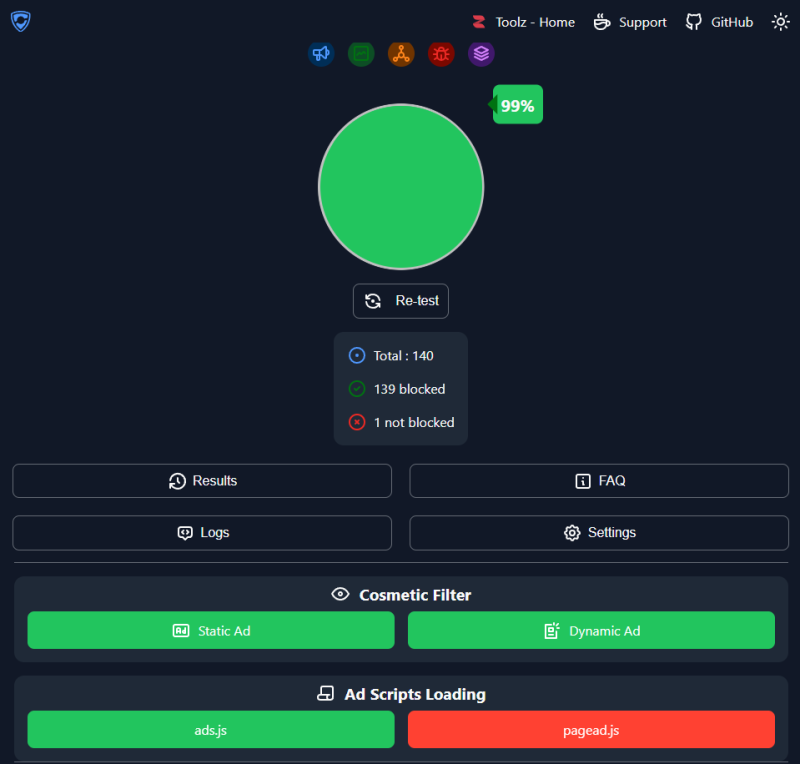
Task: Select the purple layers category icon
Action: pos(481,54)
